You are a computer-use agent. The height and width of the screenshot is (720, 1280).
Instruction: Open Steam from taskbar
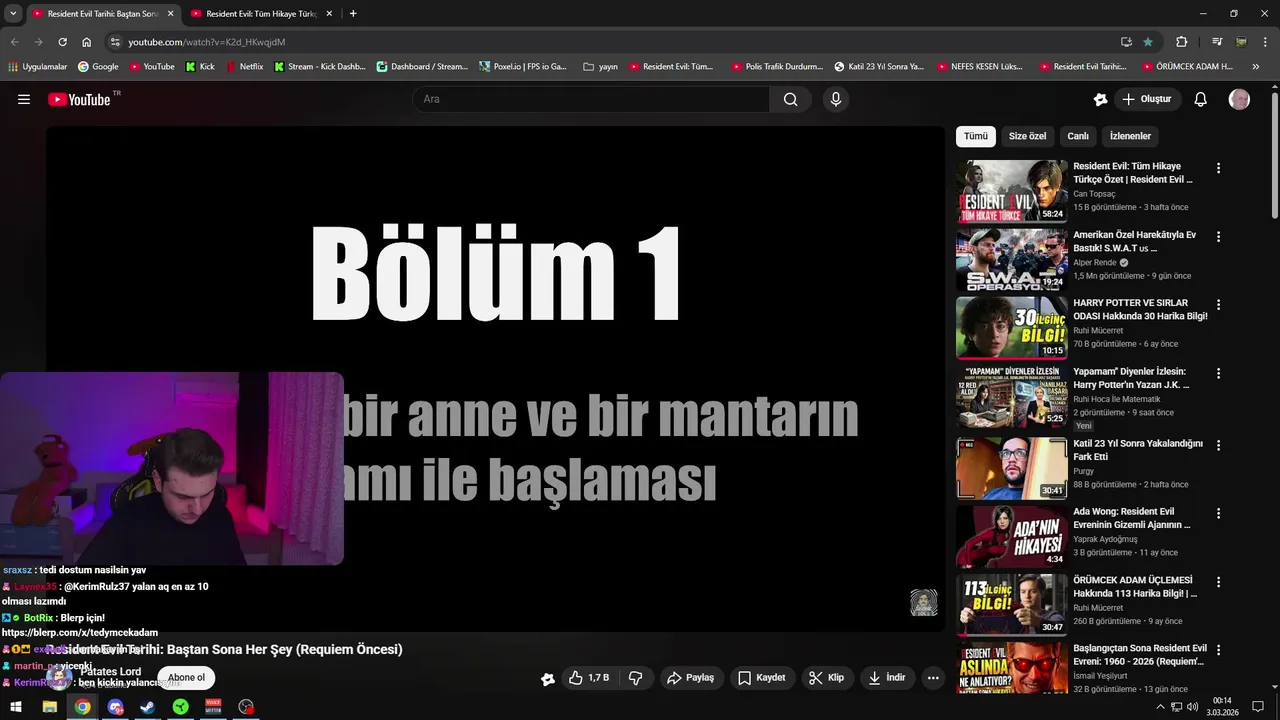pos(147,707)
